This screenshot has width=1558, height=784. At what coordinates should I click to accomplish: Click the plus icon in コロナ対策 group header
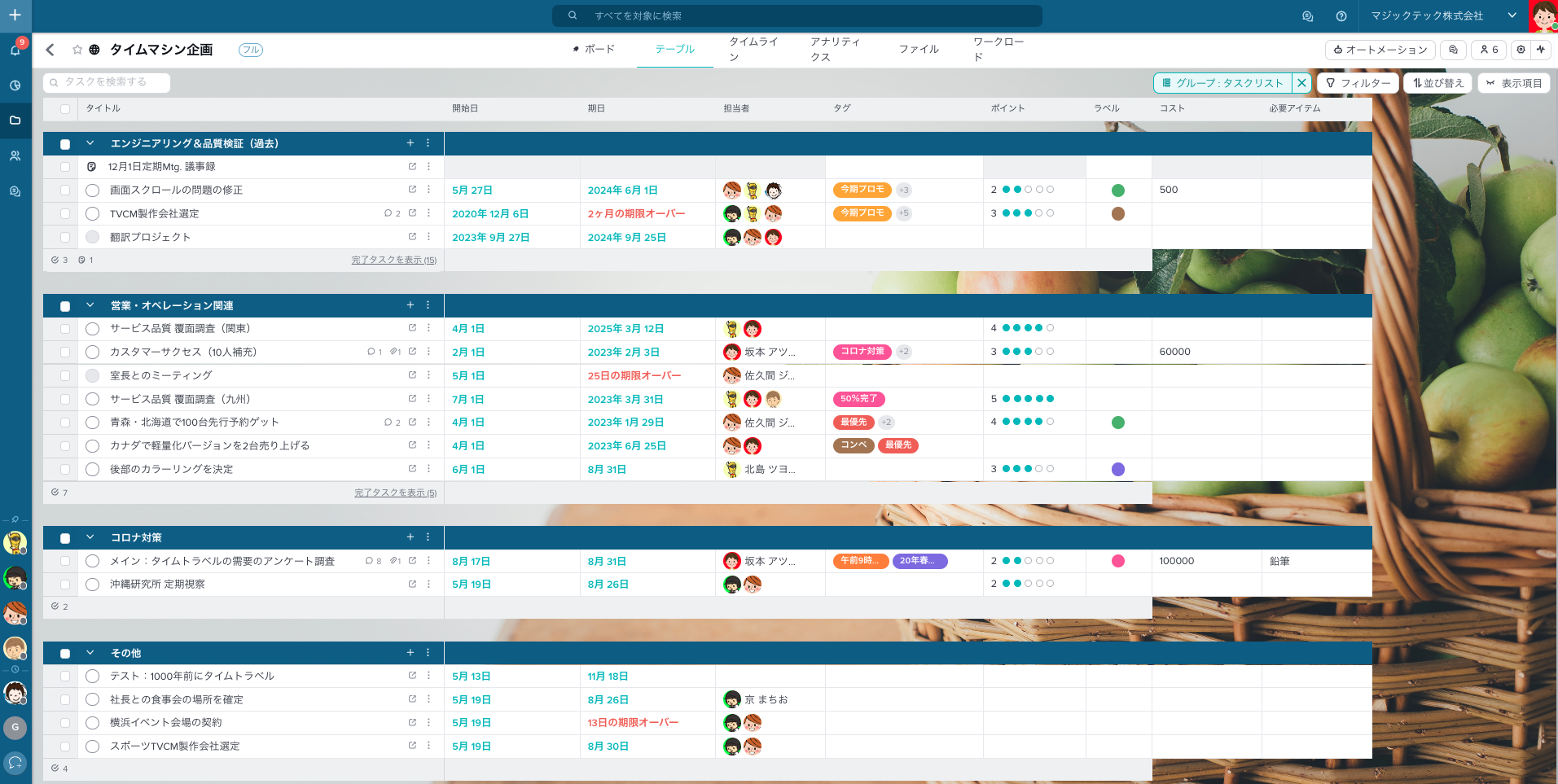[410, 537]
